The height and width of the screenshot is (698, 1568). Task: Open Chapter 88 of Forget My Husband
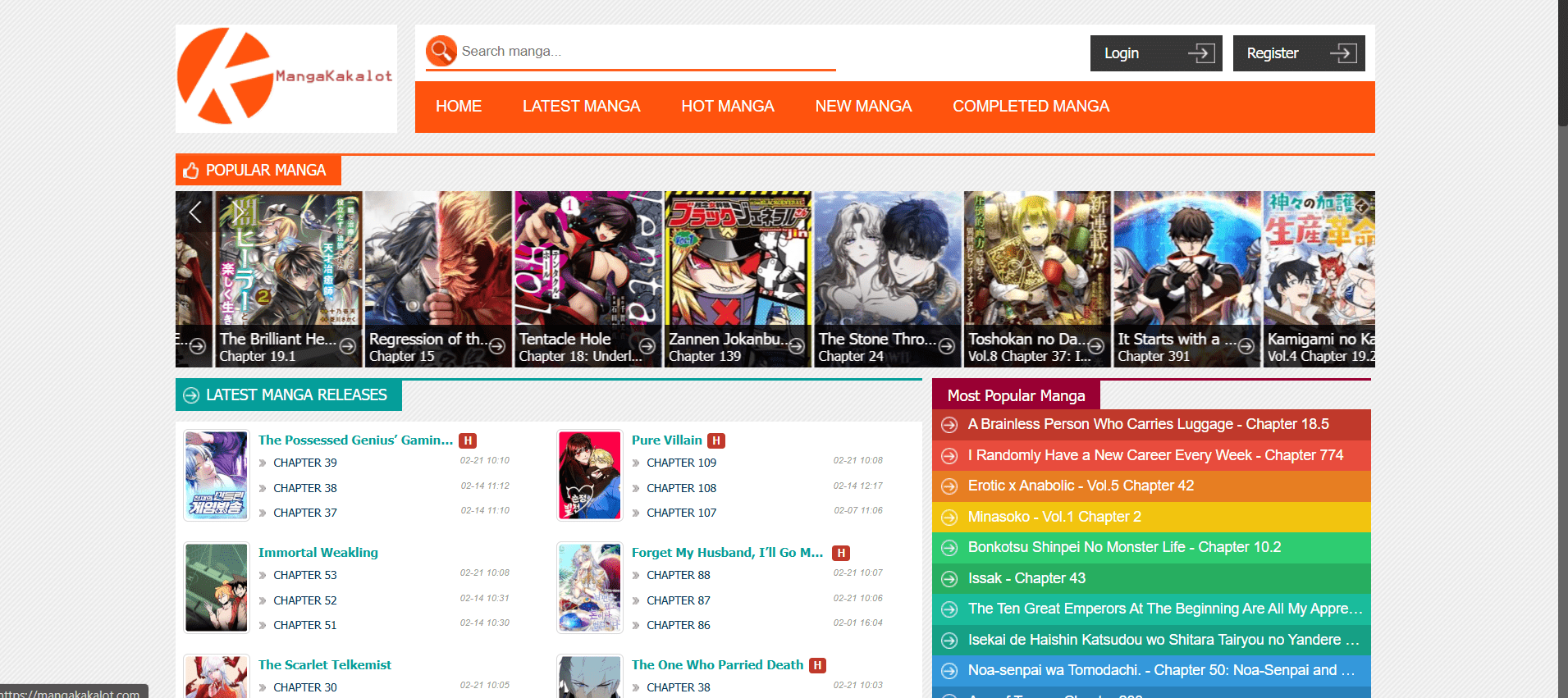point(679,575)
